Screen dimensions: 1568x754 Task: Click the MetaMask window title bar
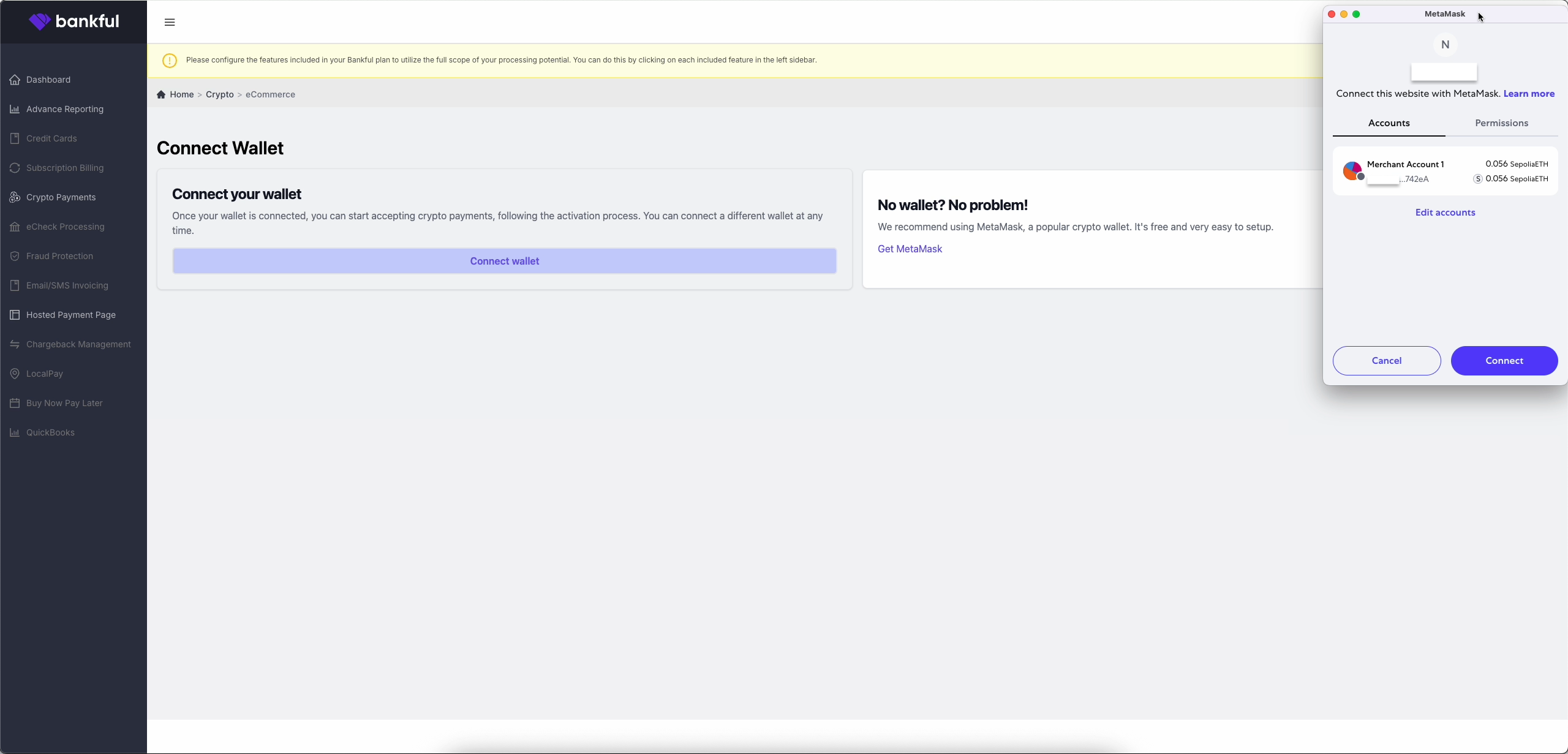pyautogui.click(x=1445, y=14)
